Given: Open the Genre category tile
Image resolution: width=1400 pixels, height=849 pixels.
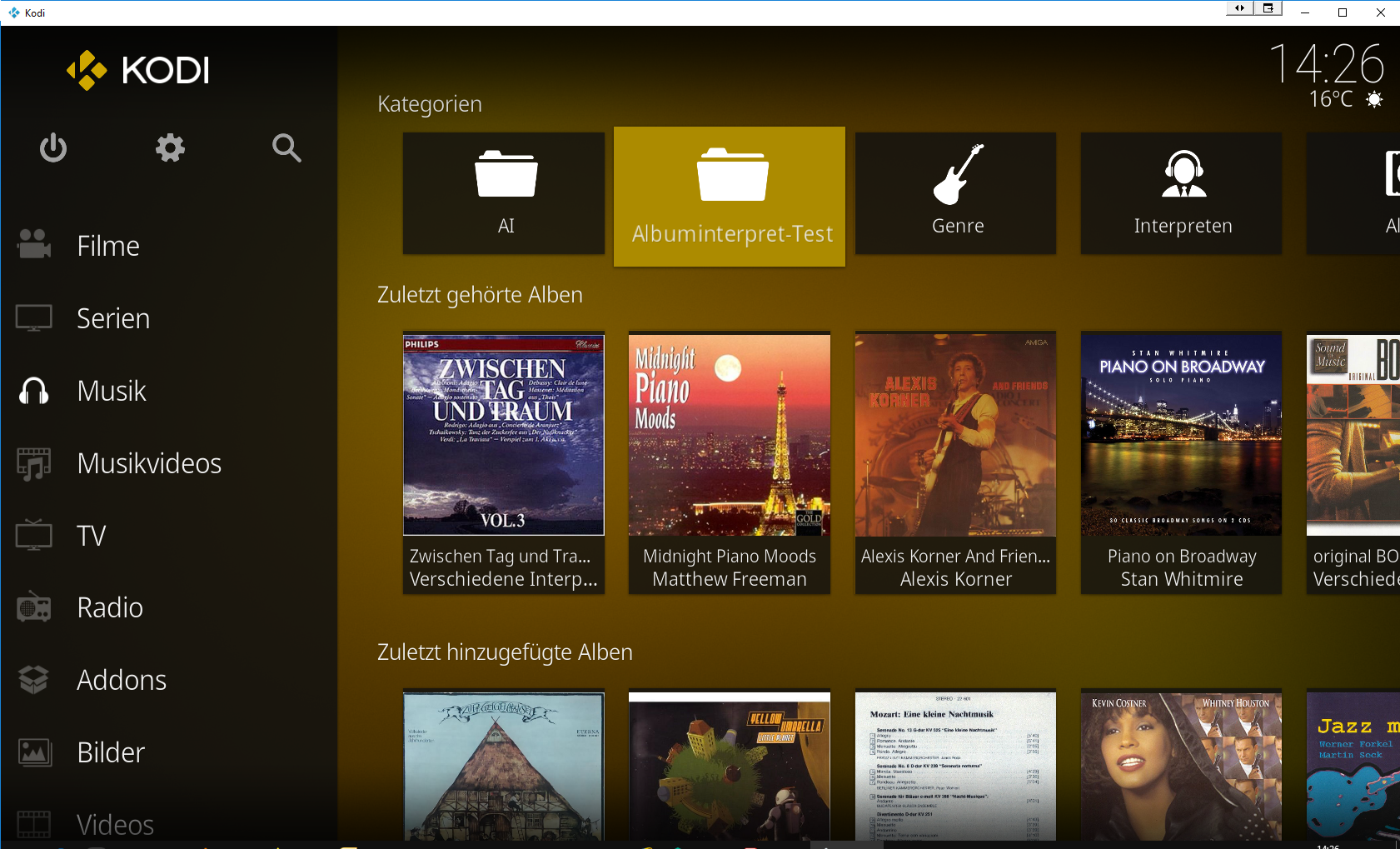Looking at the screenshot, I should (x=955, y=193).
